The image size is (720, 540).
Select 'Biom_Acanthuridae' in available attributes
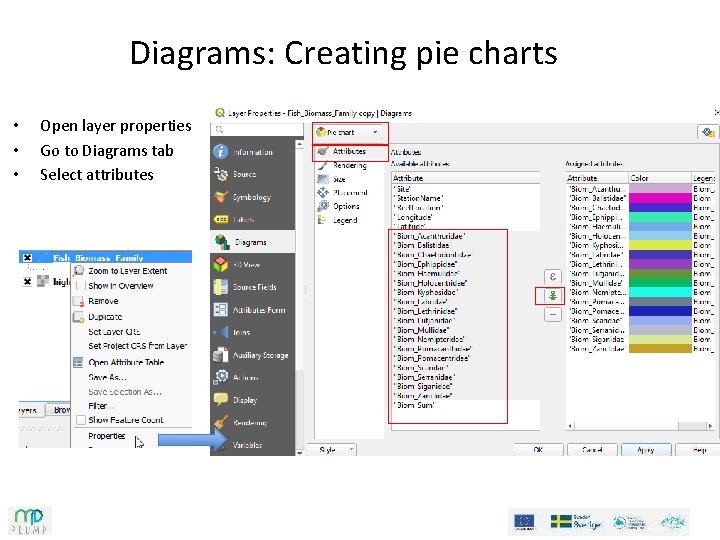click(431, 236)
